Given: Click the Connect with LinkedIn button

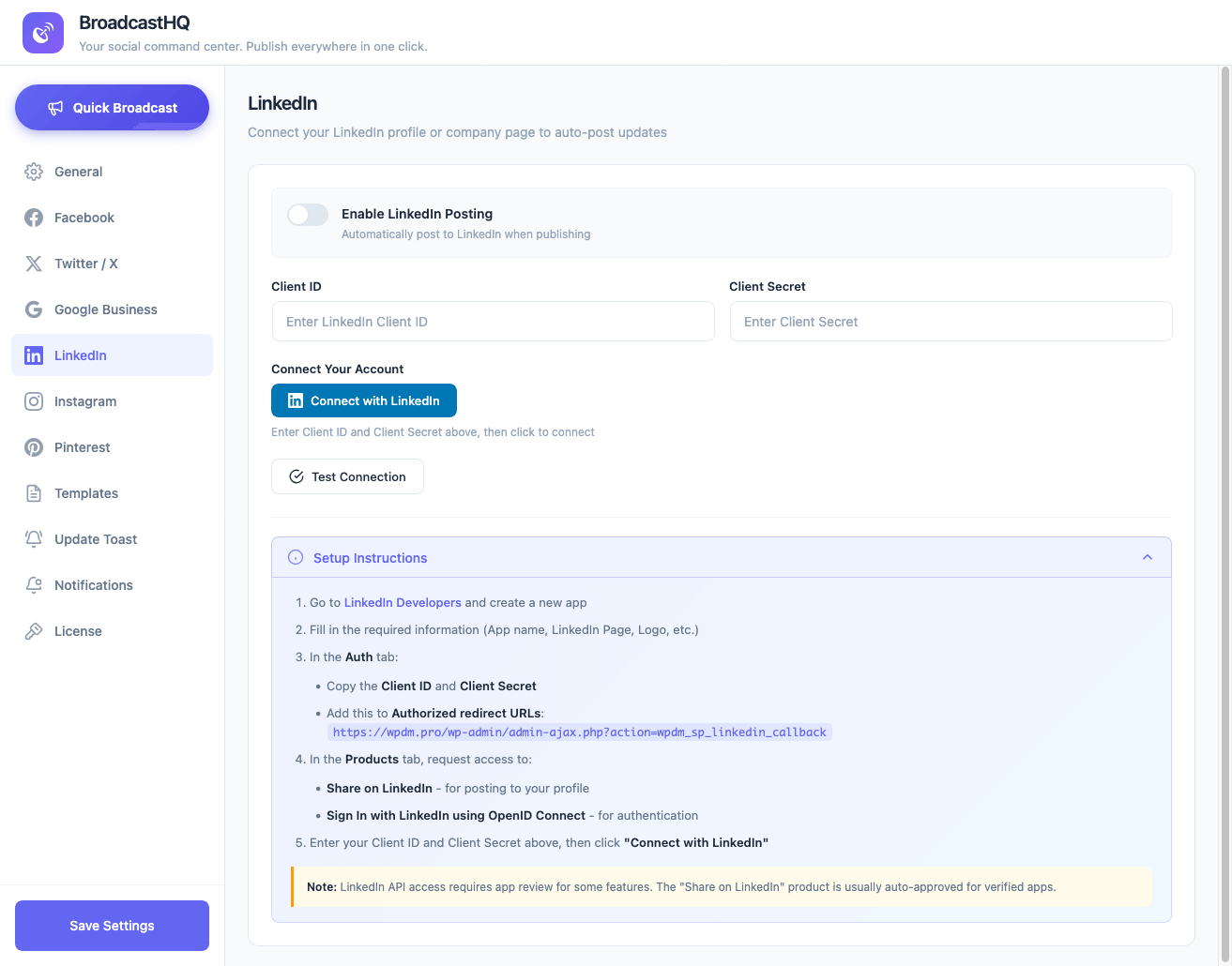Looking at the screenshot, I should click(364, 400).
